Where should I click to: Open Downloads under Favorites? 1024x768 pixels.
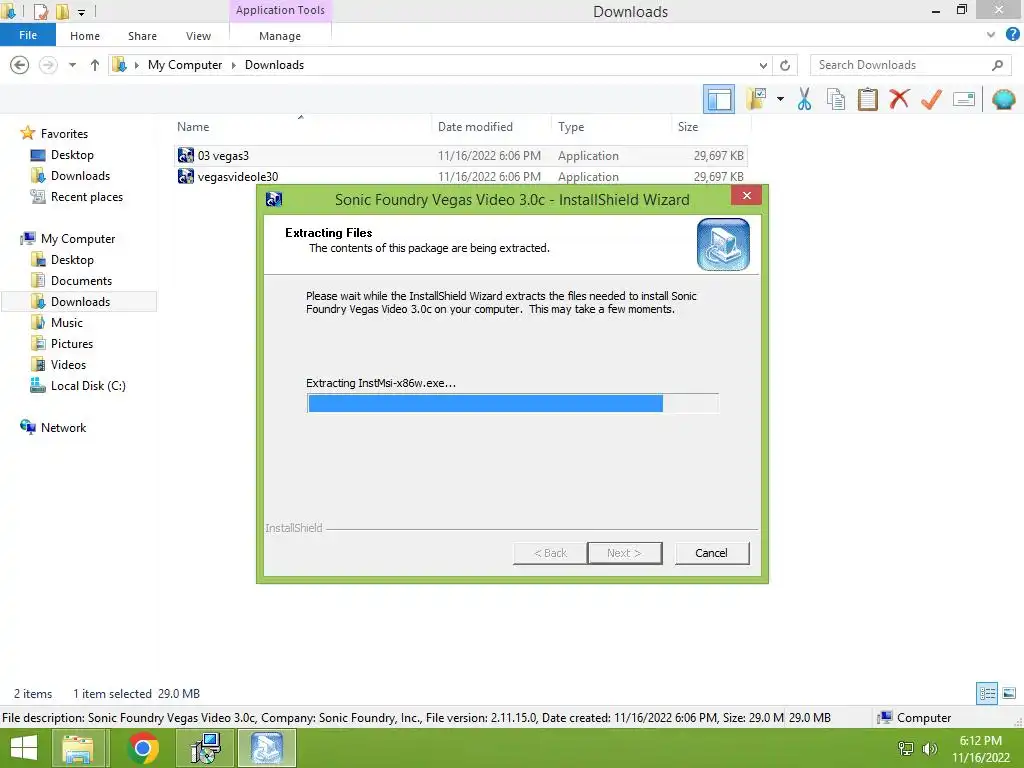coord(70,176)
